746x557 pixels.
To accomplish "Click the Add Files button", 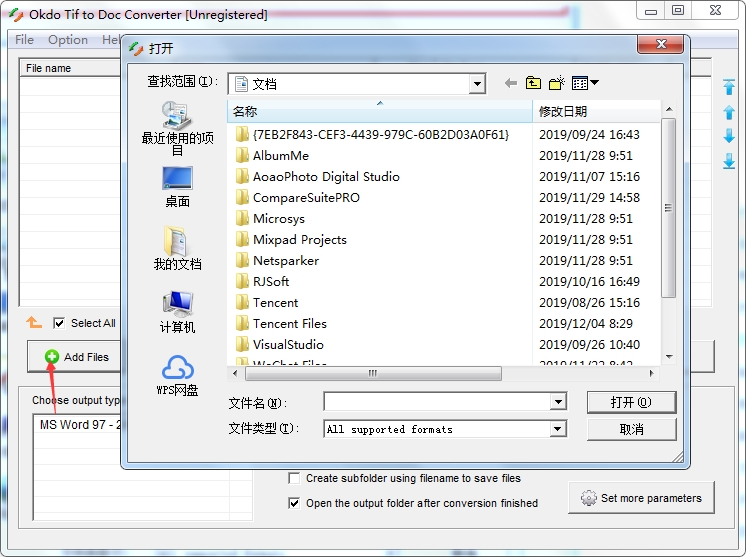I will (x=76, y=357).
